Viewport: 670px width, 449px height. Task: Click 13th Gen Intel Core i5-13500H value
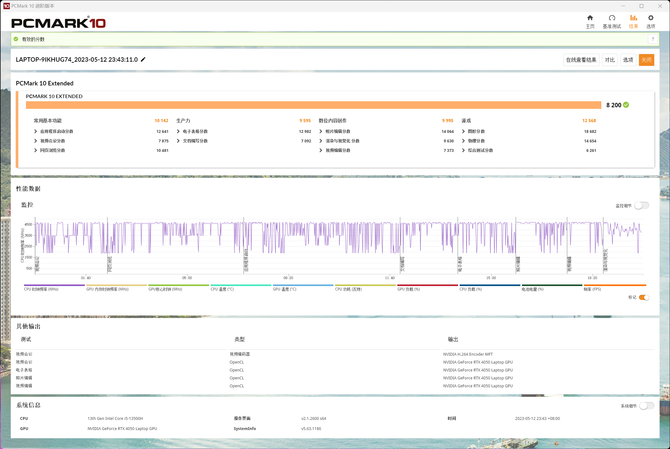coord(115,418)
